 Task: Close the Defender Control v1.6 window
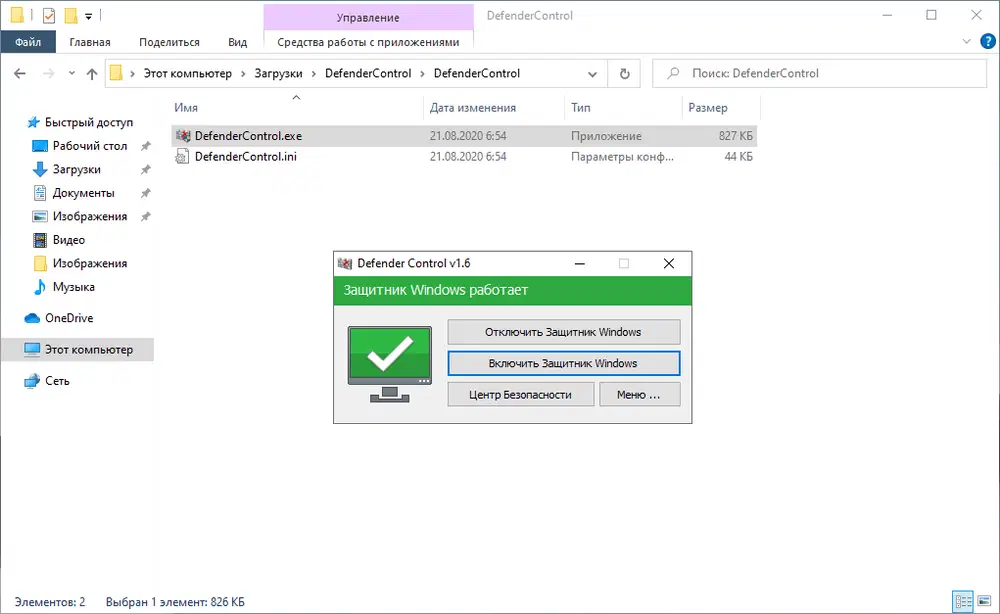pyautogui.click(x=668, y=263)
